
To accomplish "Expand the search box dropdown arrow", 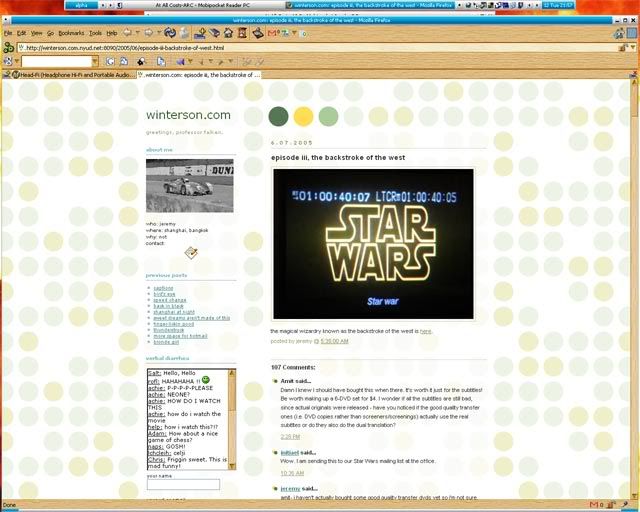I will [x=95, y=62].
